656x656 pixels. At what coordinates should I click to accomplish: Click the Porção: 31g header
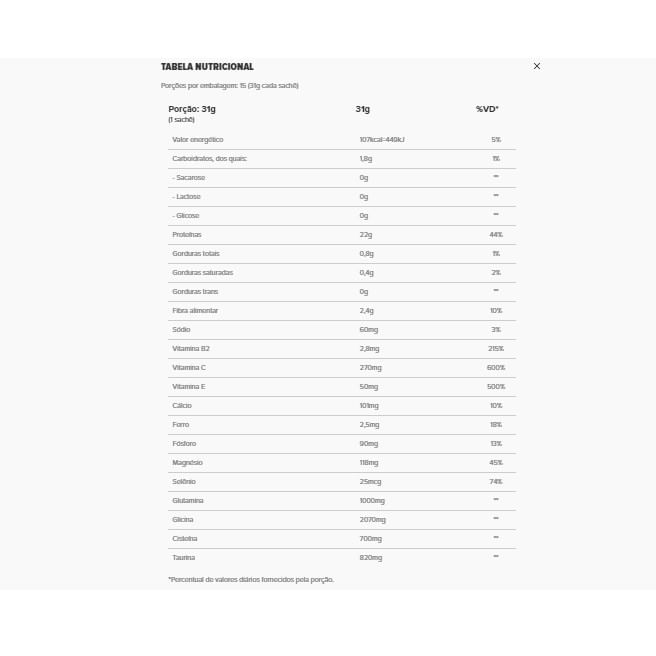192,109
